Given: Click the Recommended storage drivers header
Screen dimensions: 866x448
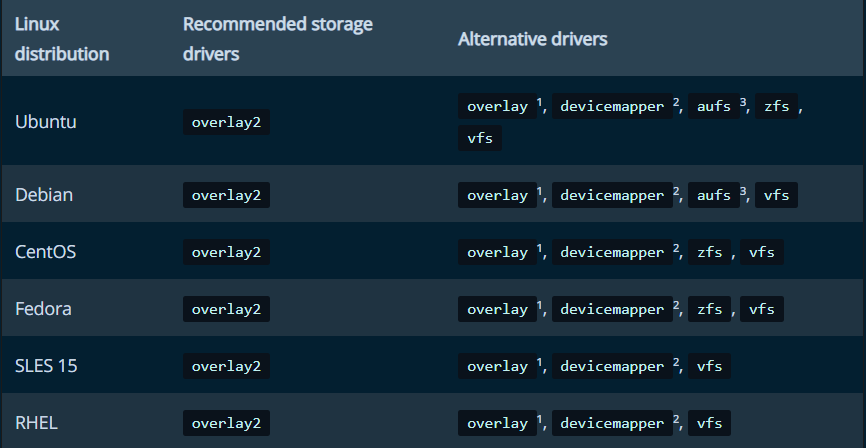Looking at the screenshot, I should pos(278,39).
